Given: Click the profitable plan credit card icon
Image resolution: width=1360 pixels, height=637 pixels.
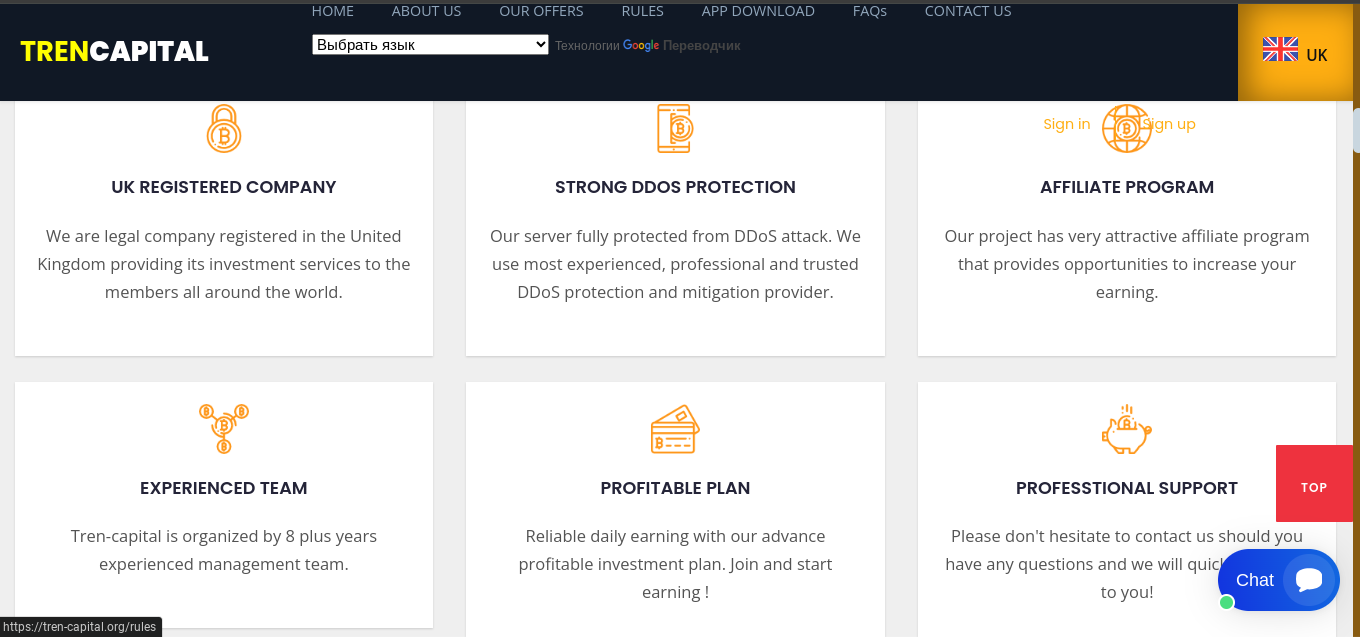Looking at the screenshot, I should (675, 429).
